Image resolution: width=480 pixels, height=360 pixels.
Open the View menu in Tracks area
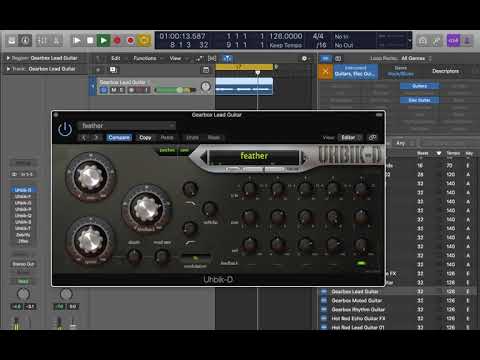tap(175, 58)
